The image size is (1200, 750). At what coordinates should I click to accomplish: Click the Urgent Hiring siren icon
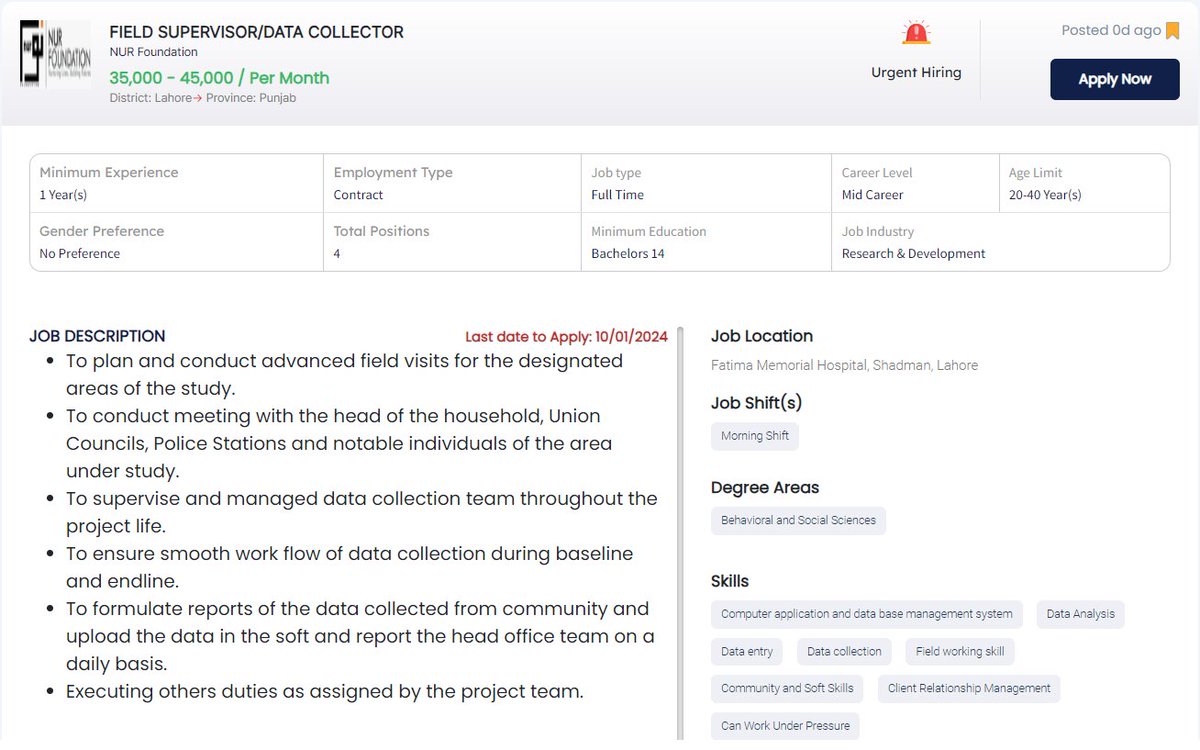[915, 33]
